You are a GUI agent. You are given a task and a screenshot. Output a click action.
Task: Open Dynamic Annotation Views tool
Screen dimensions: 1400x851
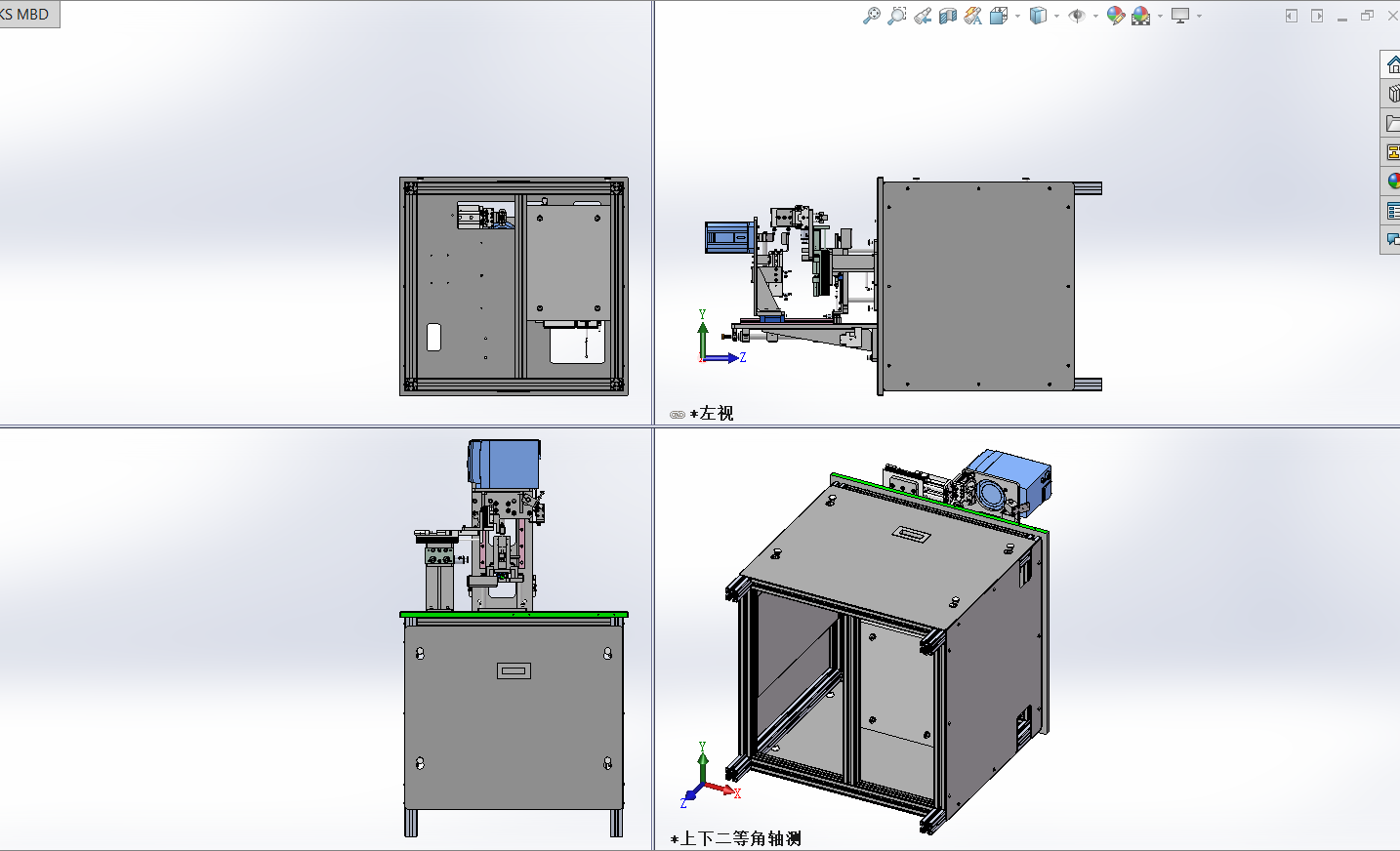973,16
